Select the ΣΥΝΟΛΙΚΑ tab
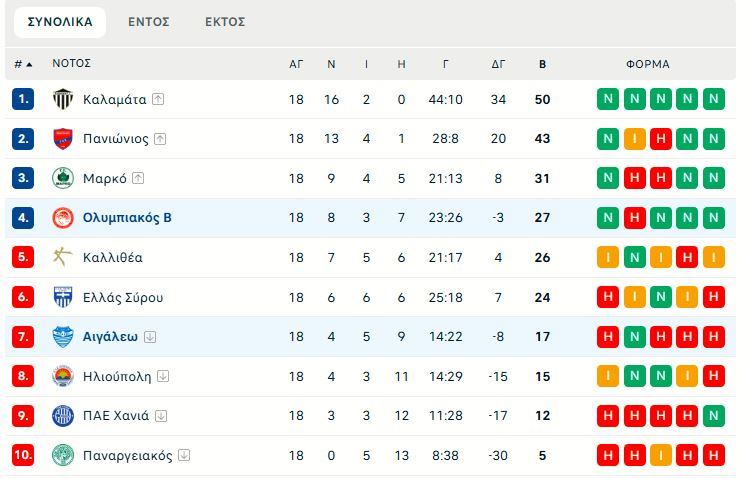Screen dimensions: 748x479 tap(60, 22)
